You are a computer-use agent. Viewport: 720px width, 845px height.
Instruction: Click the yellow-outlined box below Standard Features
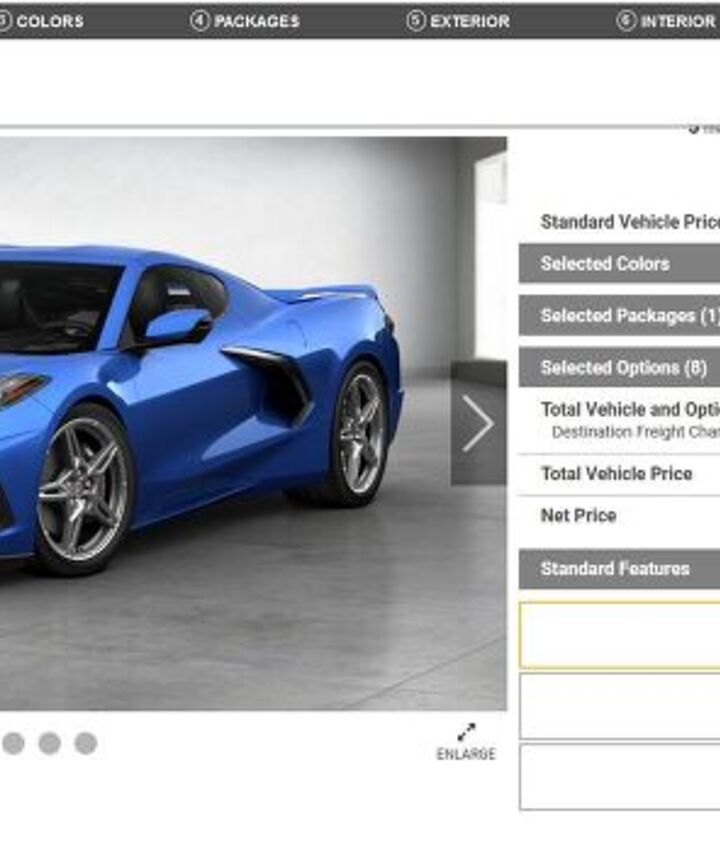click(620, 636)
